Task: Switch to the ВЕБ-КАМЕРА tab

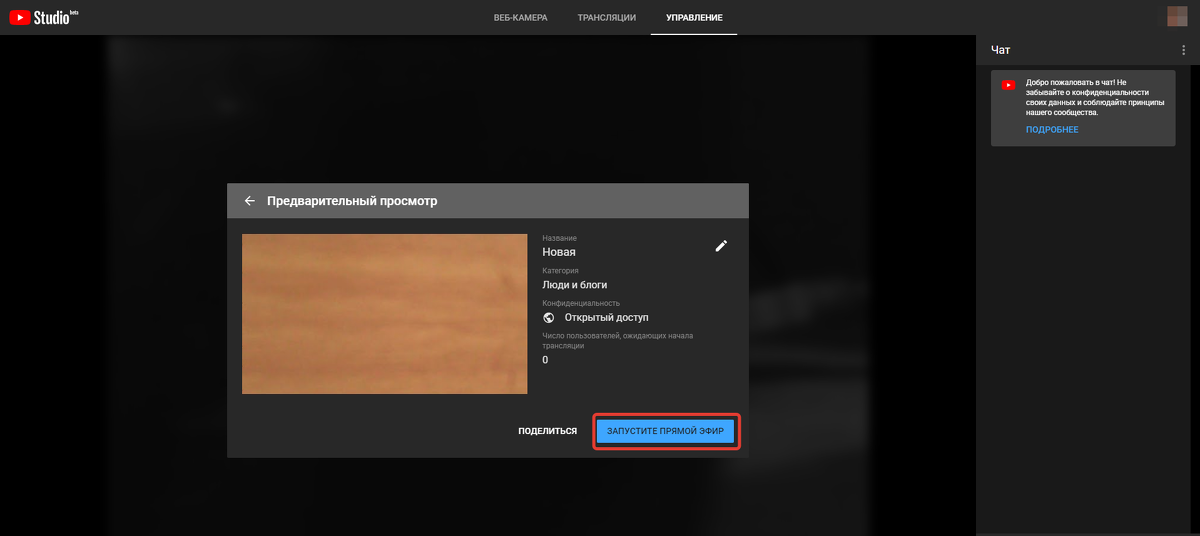Action: point(521,18)
